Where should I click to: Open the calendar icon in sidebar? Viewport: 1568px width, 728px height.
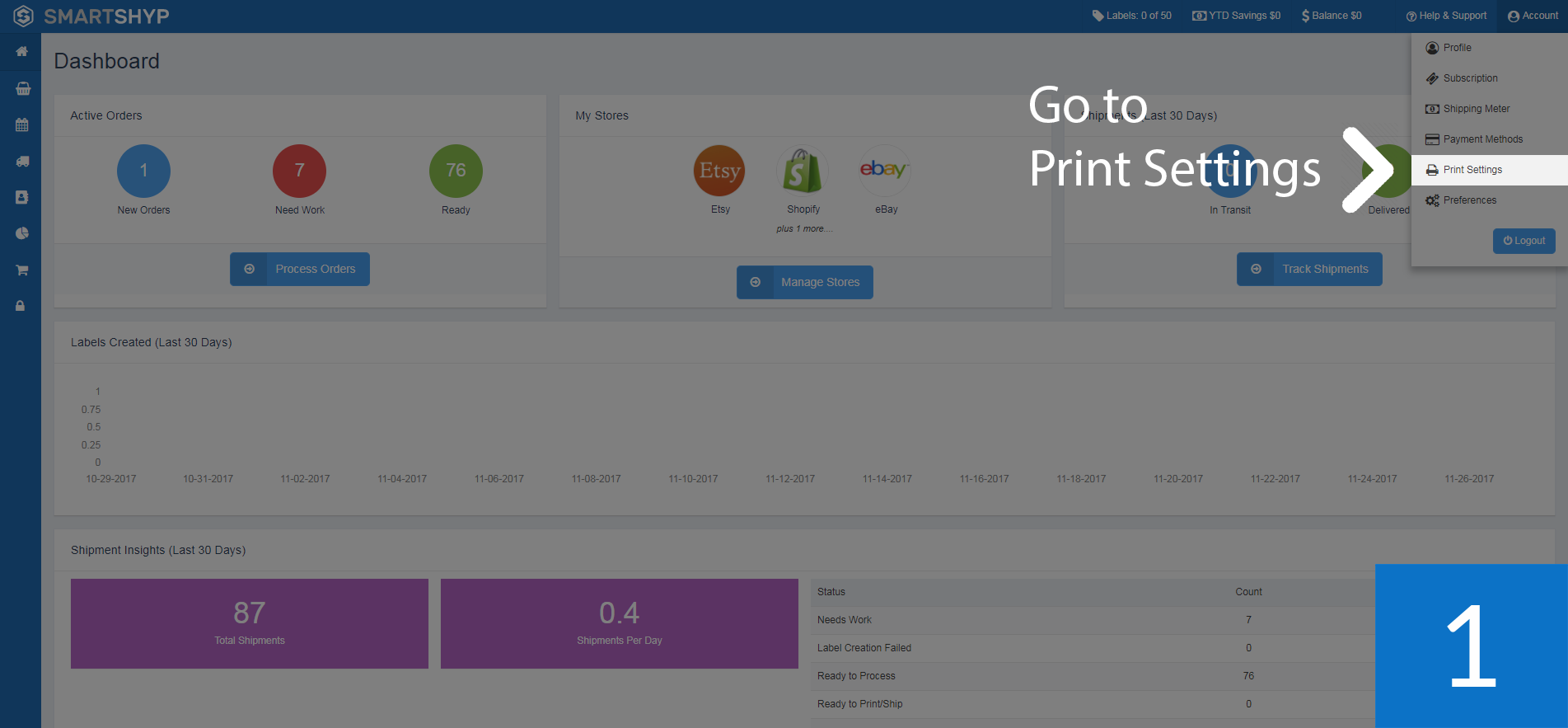(x=21, y=124)
